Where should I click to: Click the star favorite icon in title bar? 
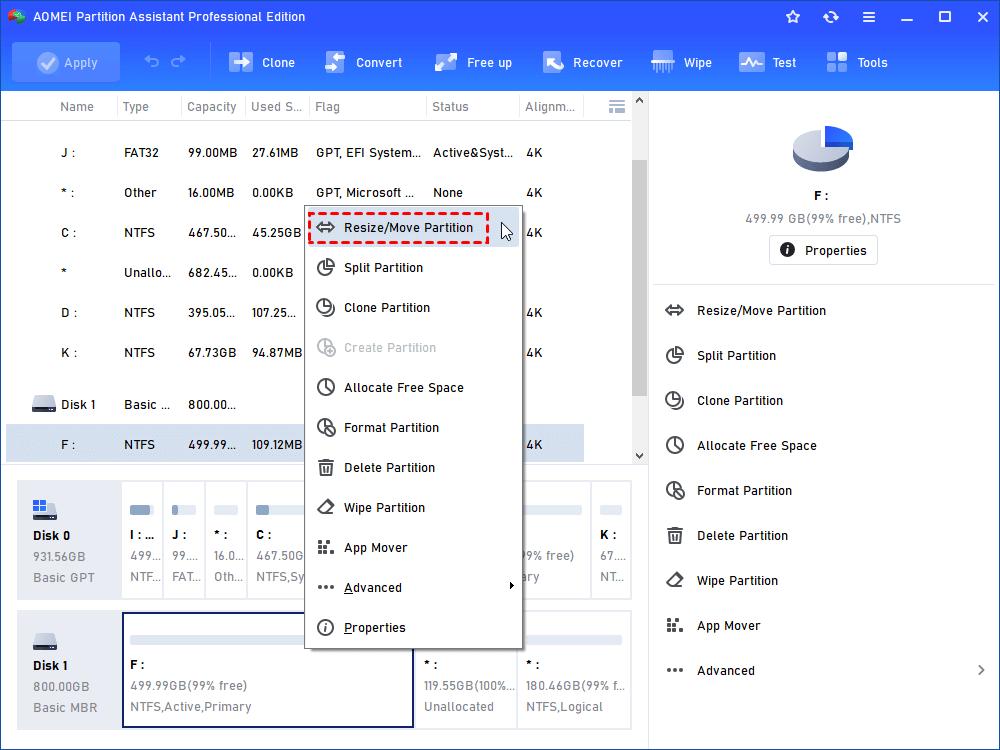point(793,17)
